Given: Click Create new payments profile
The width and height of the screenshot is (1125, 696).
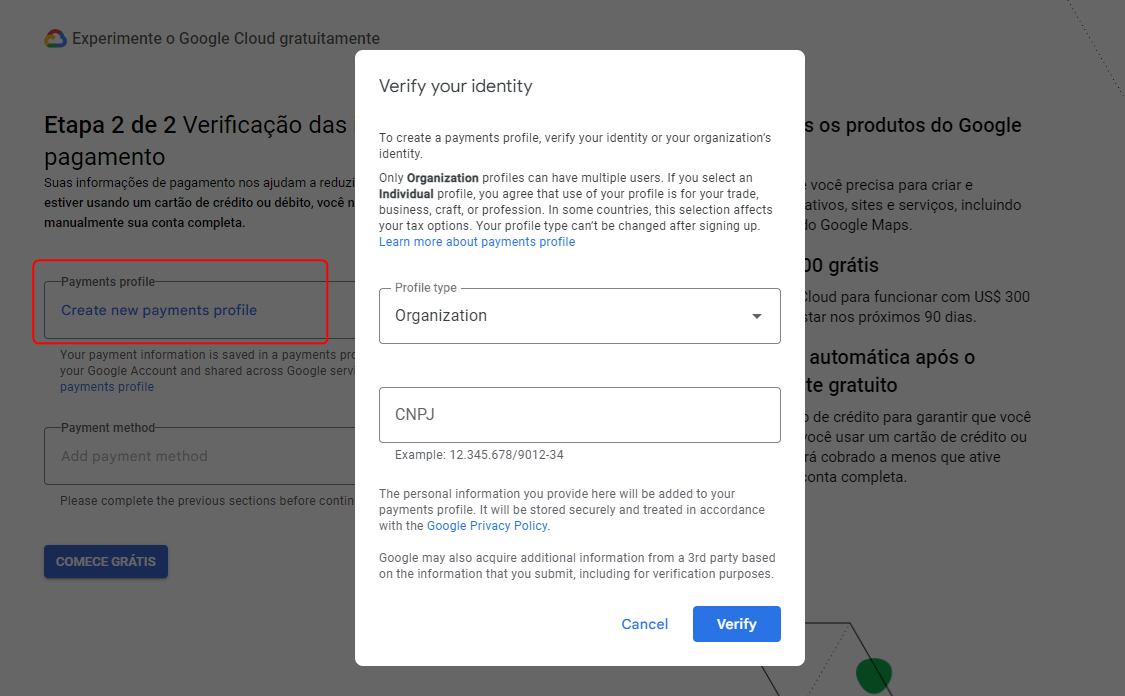Looking at the screenshot, I should point(159,310).
